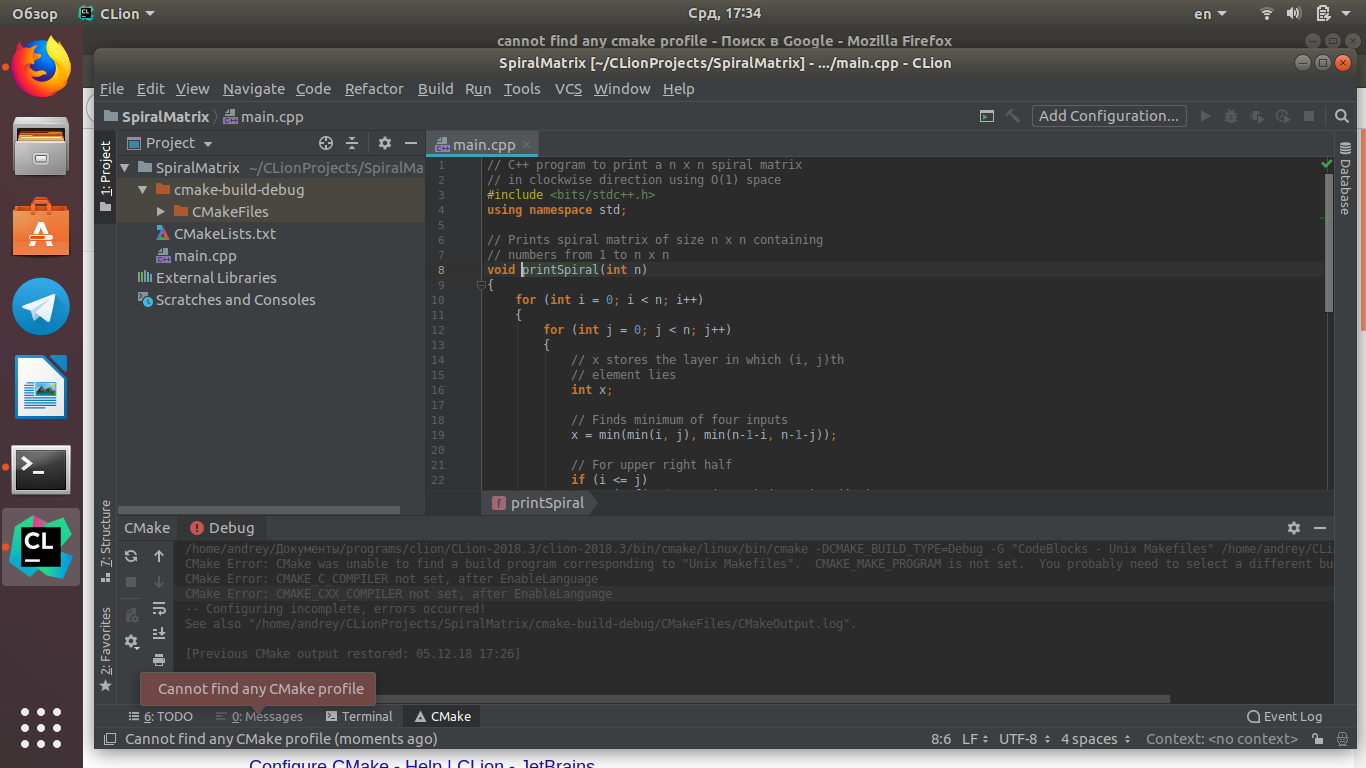Open the Refactor menu
1366x768 pixels.
click(374, 89)
